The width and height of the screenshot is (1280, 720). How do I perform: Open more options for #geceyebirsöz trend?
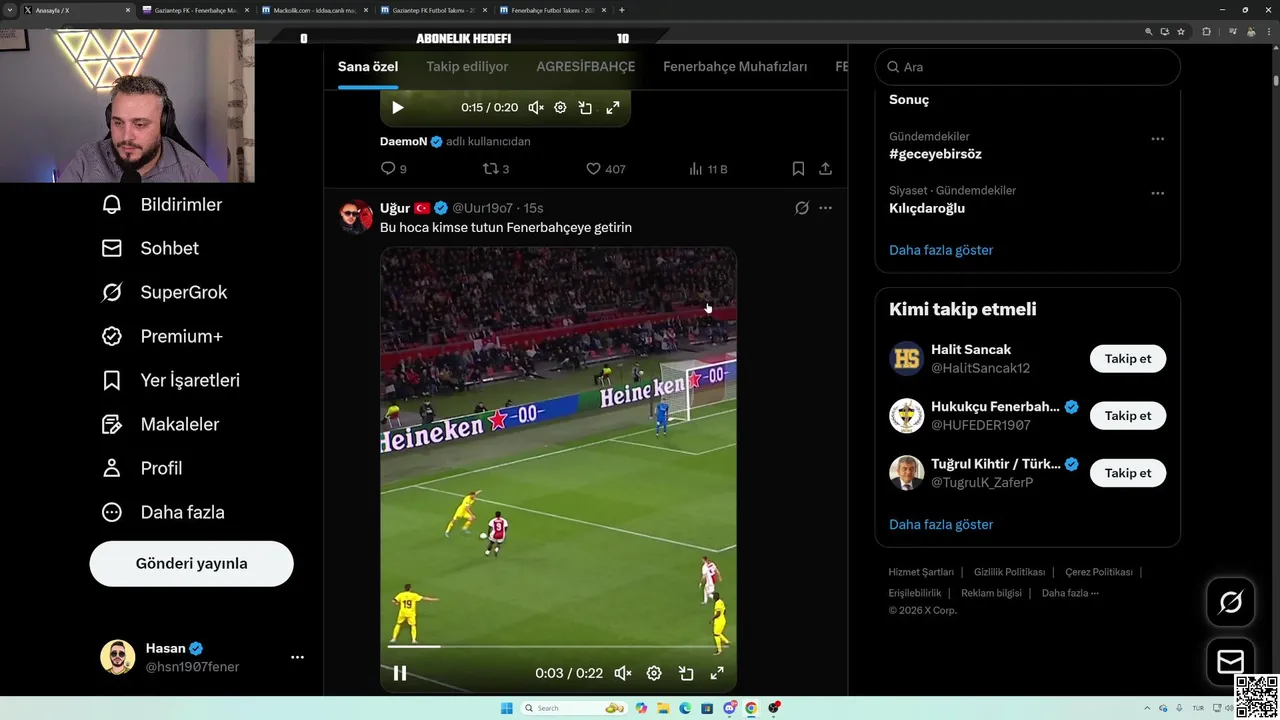coord(1157,139)
